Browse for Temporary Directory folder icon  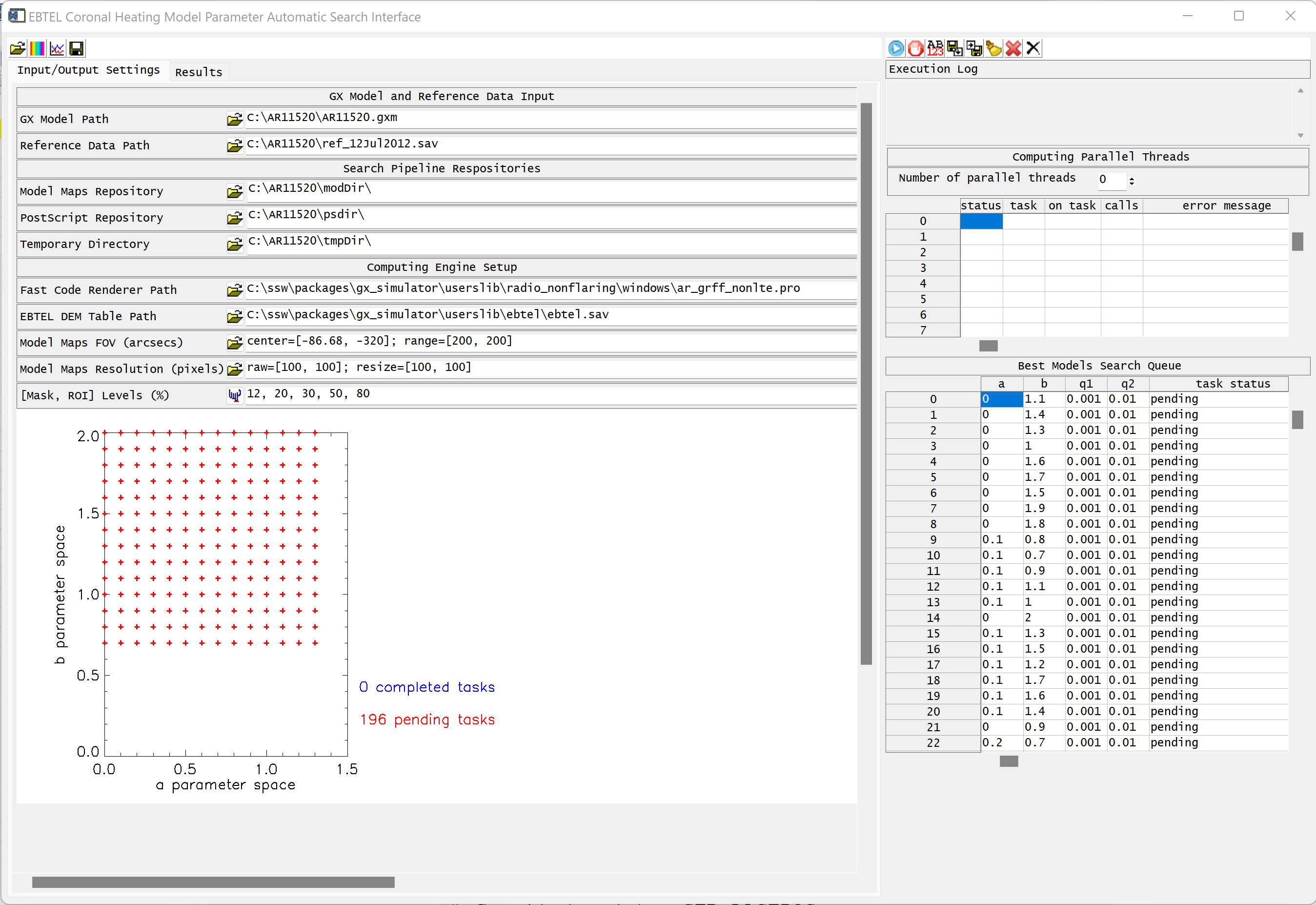pyautogui.click(x=235, y=245)
